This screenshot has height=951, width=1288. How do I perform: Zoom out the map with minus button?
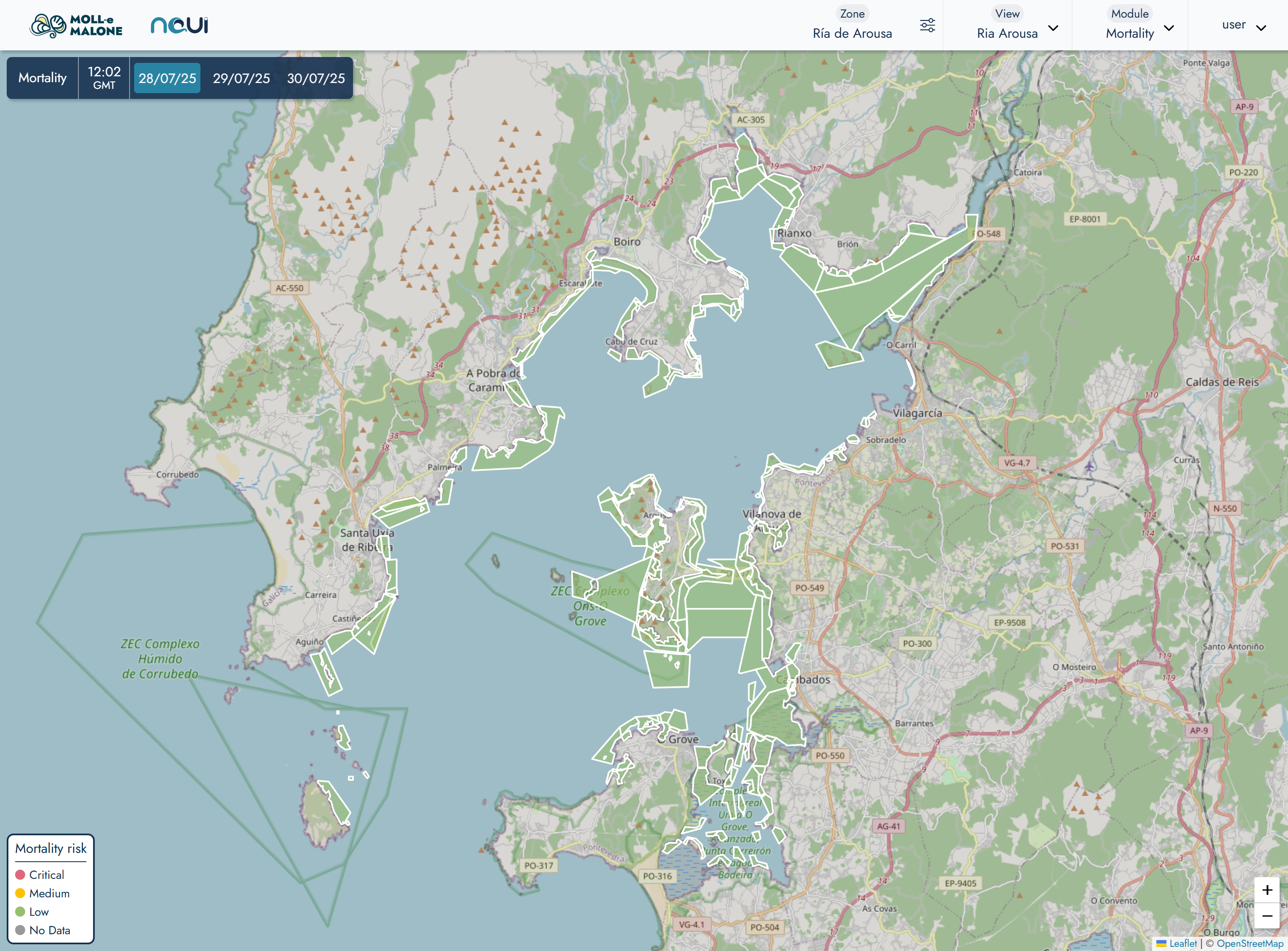[x=1267, y=916]
